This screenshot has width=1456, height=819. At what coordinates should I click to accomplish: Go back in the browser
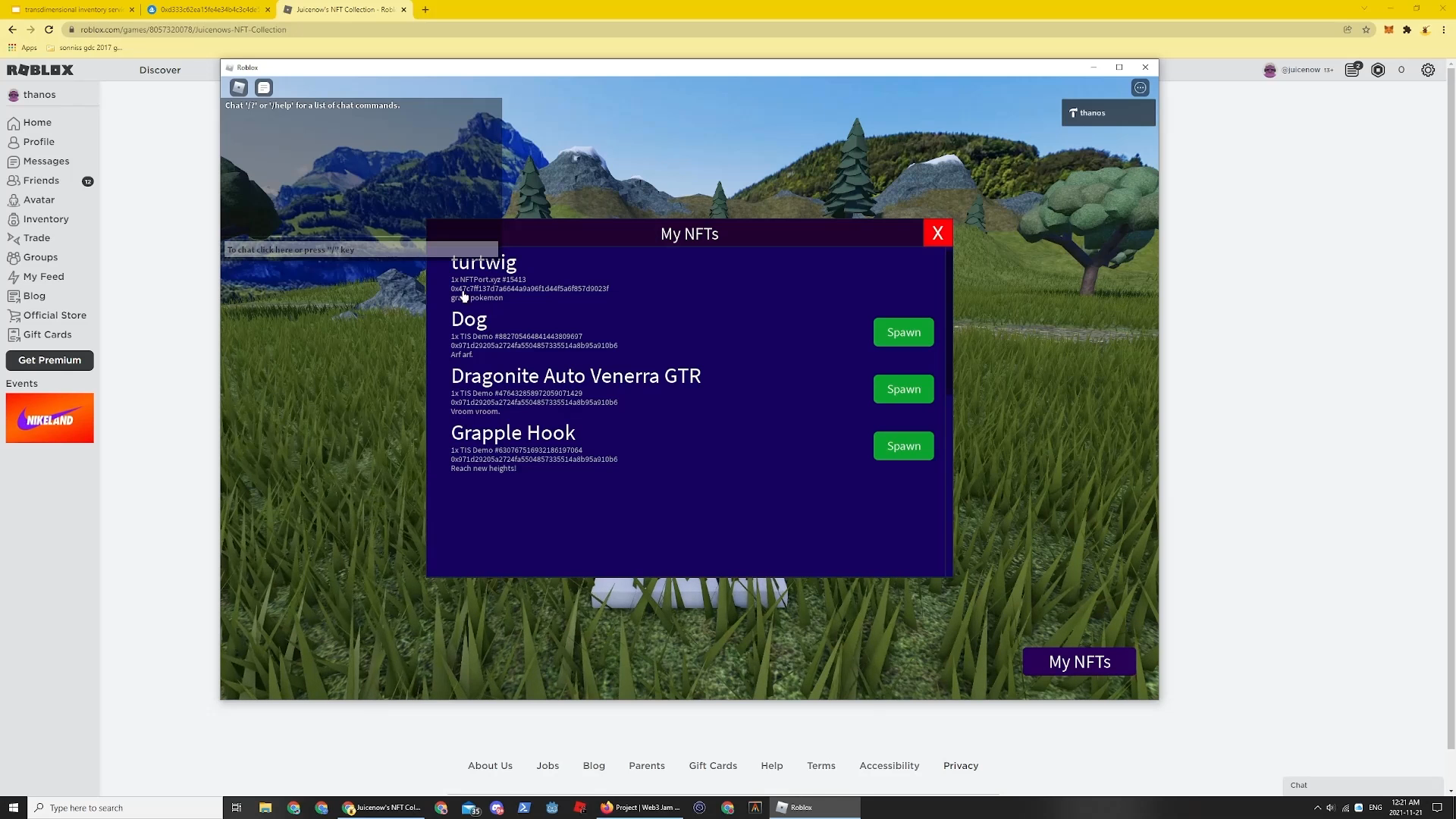(12, 30)
